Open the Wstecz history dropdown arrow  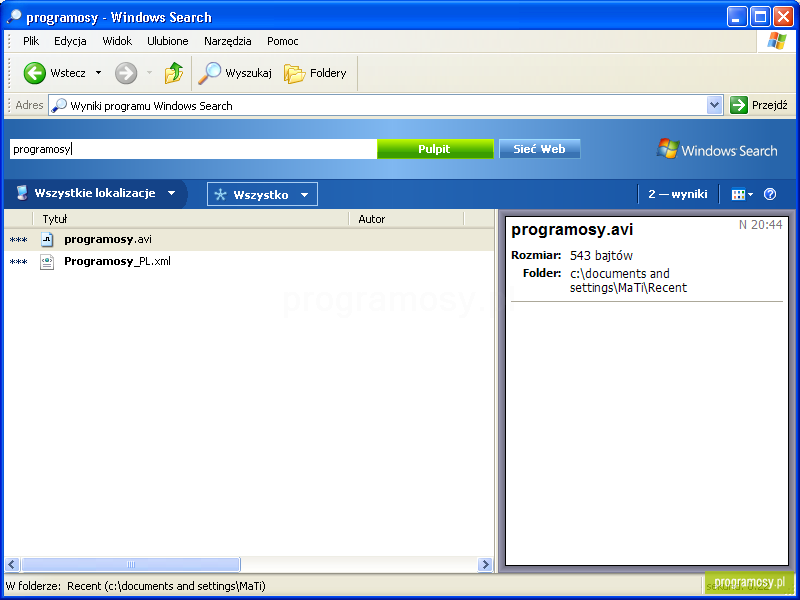pos(98,73)
